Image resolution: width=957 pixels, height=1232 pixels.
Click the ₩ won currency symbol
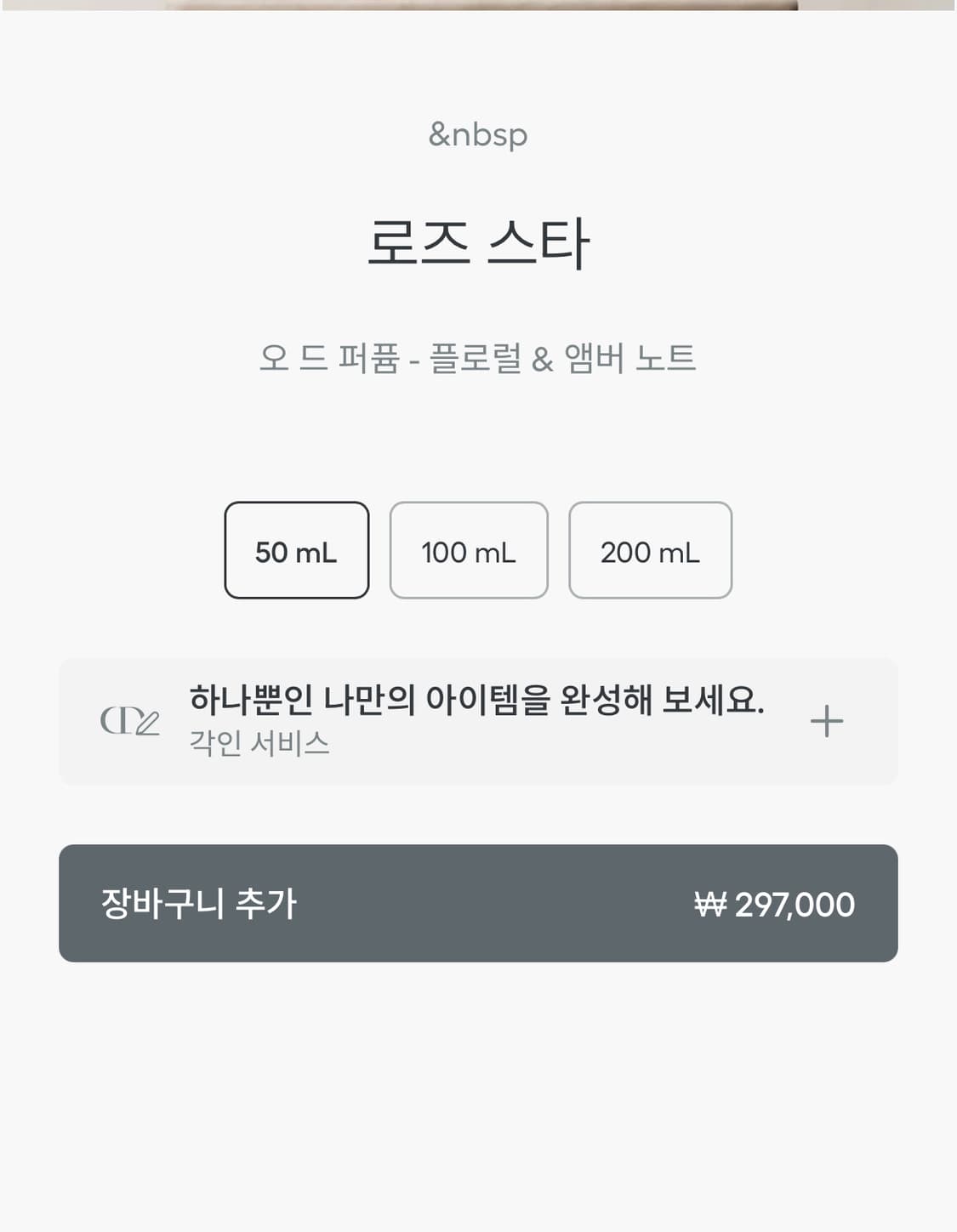point(709,905)
